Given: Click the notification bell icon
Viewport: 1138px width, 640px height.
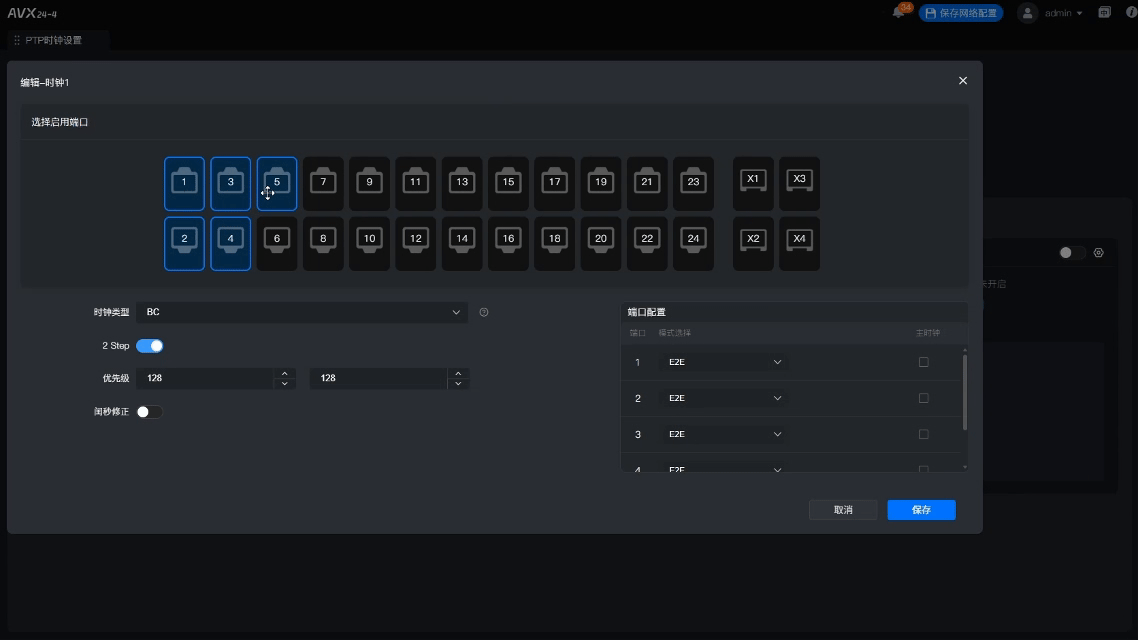Looking at the screenshot, I should tap(898, 13).
